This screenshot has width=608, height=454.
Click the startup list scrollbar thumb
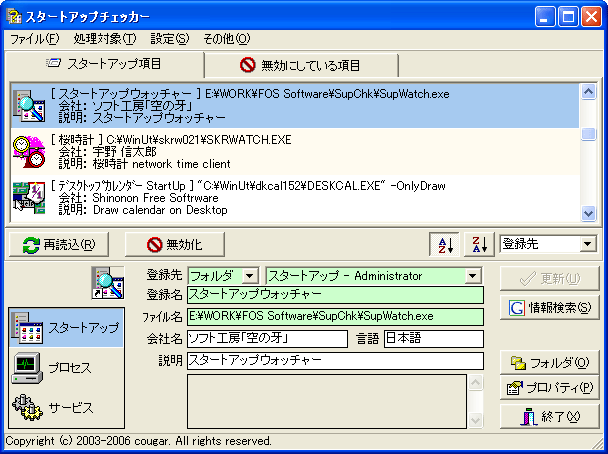tap(588, 134)
